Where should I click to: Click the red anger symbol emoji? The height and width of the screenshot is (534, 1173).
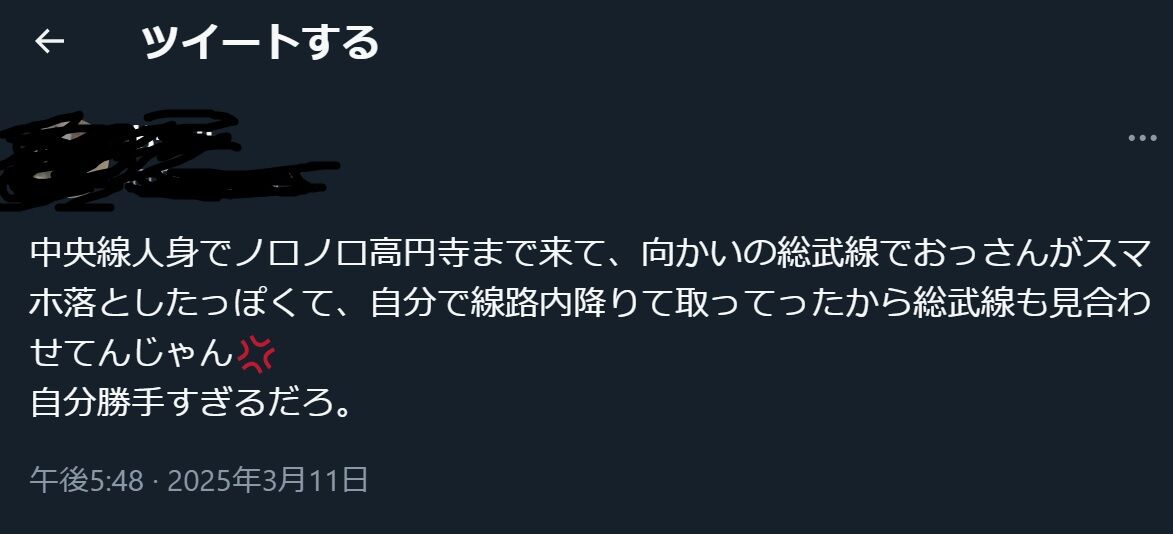click(x=255, y=354)
